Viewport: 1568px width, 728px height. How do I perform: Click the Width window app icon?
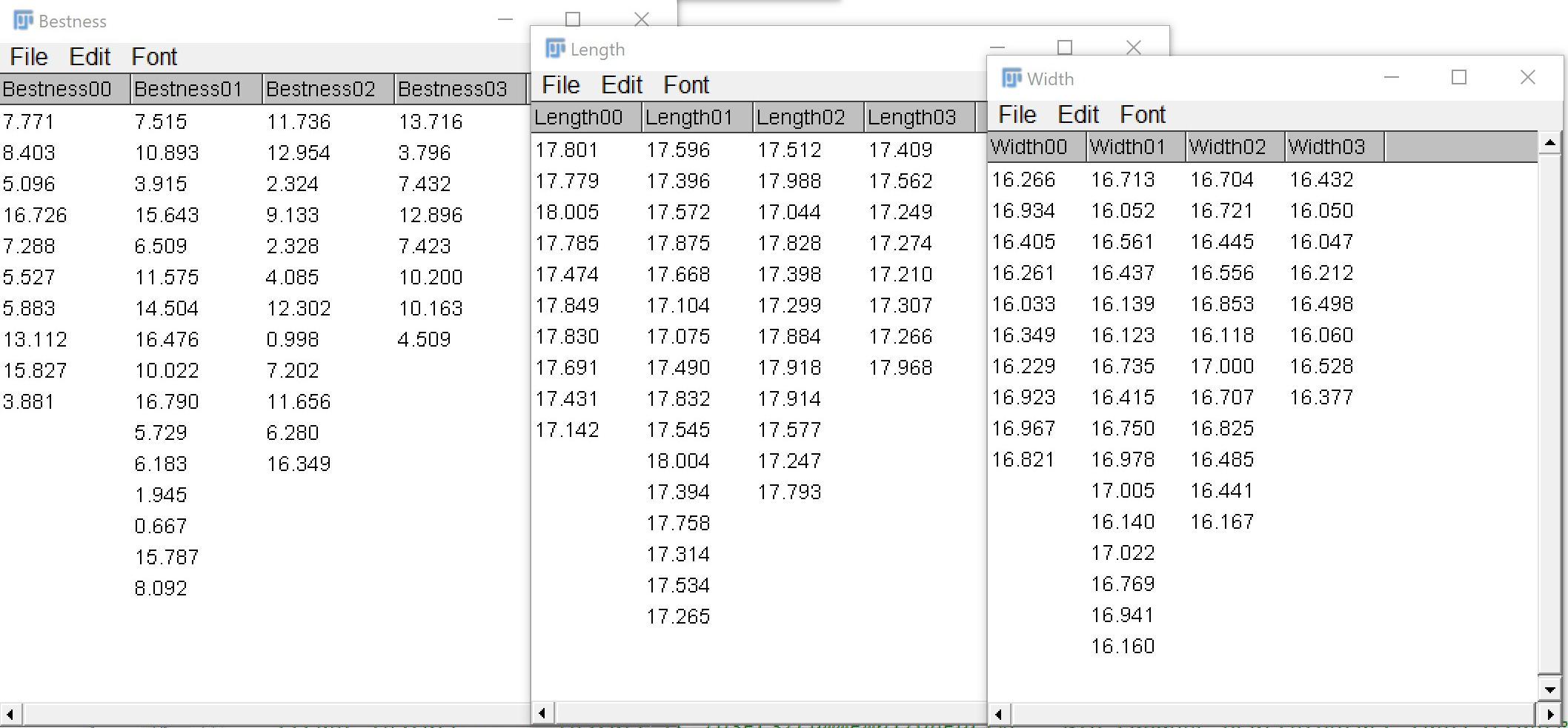[x=1011, y=78]
